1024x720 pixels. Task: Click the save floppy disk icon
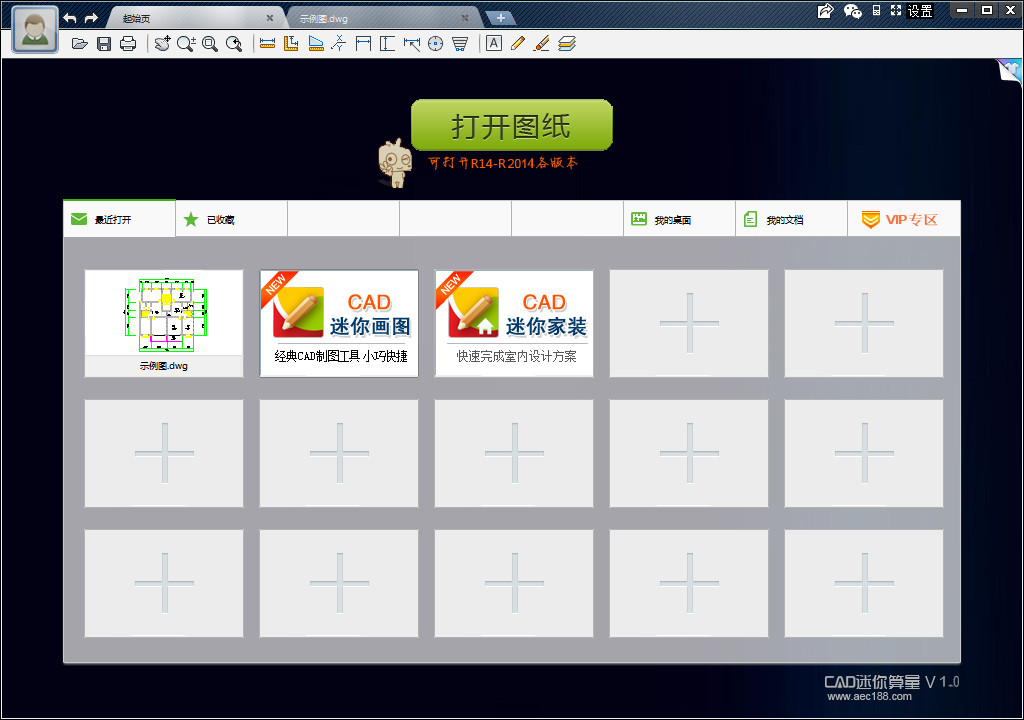[104, 44]
